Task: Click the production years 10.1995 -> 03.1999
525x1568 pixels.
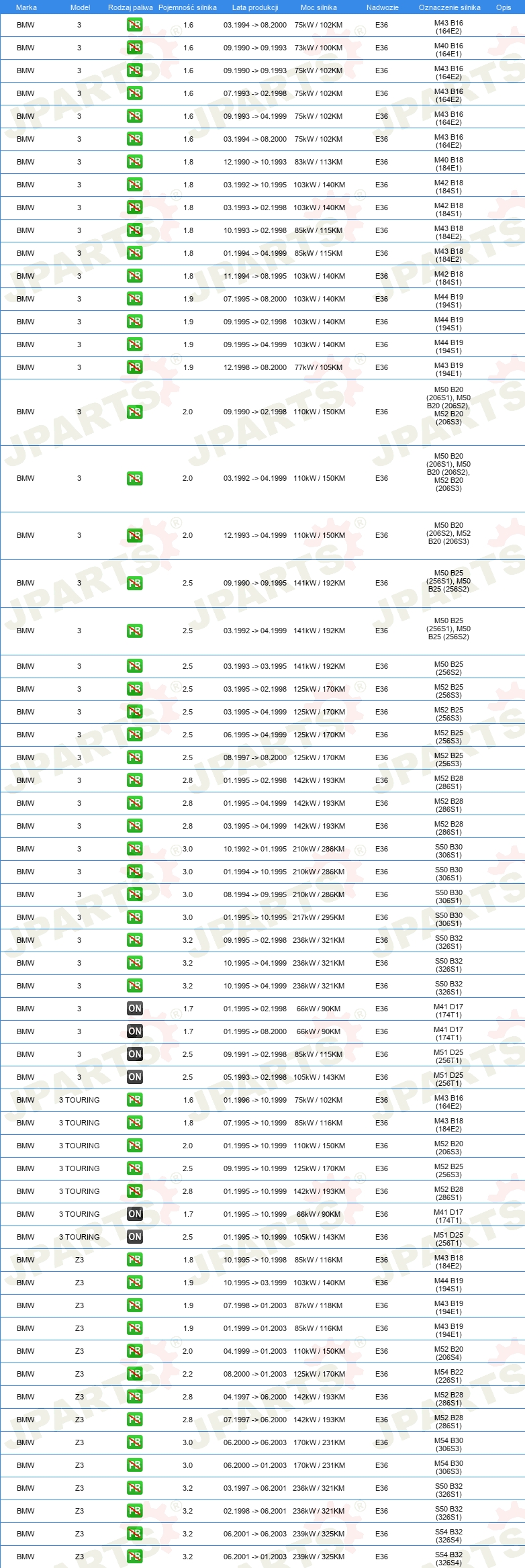Action: point(255,1283)
